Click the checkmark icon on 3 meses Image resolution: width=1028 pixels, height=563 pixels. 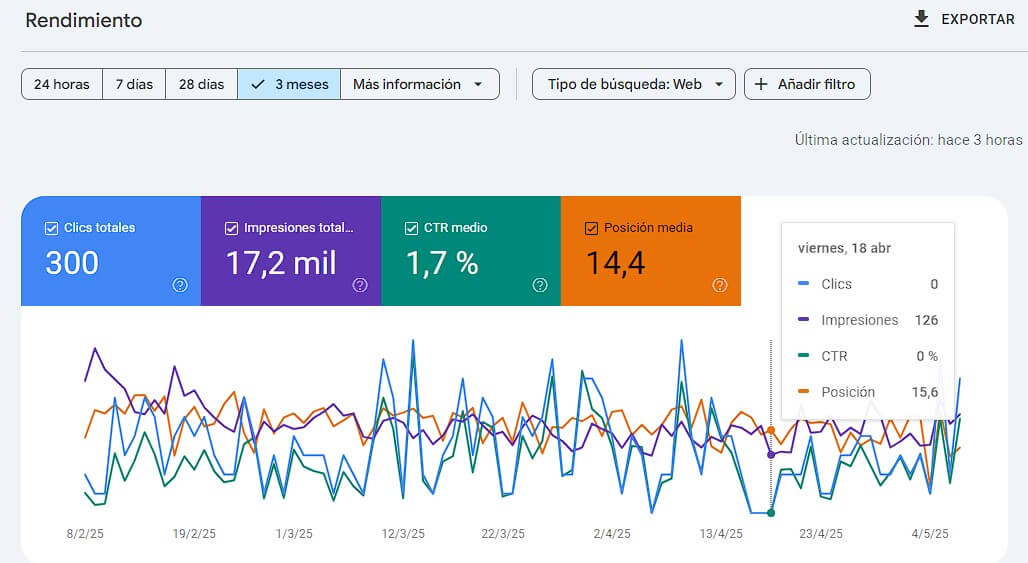(x=258, y=85)
